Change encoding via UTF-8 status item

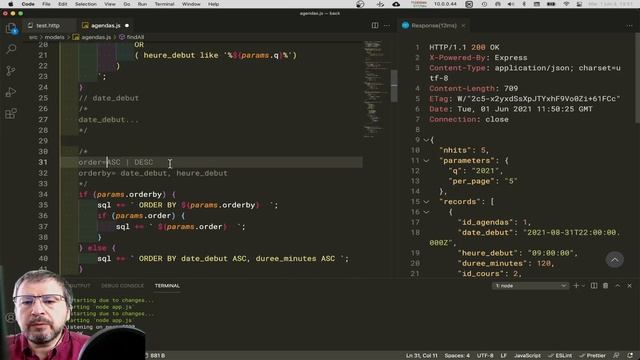coord(485,356)
